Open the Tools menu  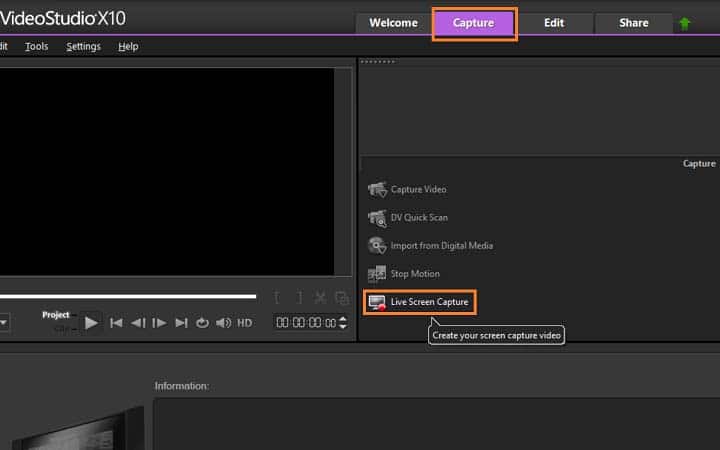[x=36, y=46]
